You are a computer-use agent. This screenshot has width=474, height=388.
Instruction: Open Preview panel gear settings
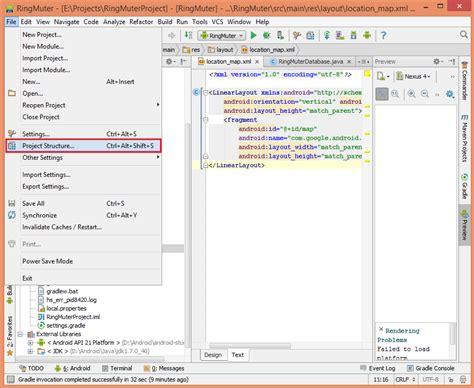[437, 61]
